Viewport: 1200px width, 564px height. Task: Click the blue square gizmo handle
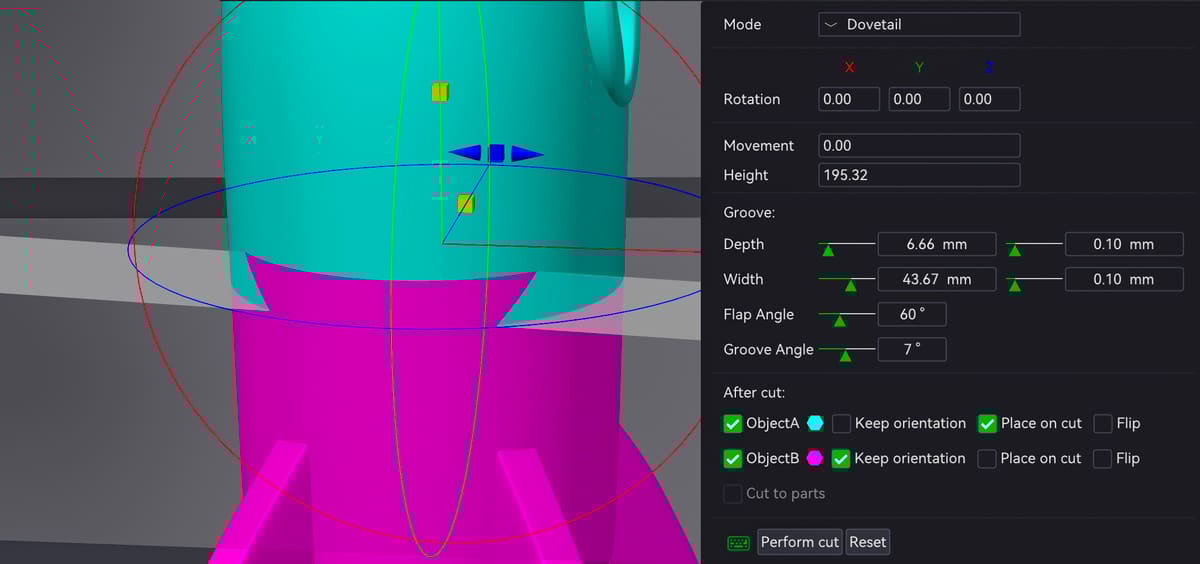(496, 153)
